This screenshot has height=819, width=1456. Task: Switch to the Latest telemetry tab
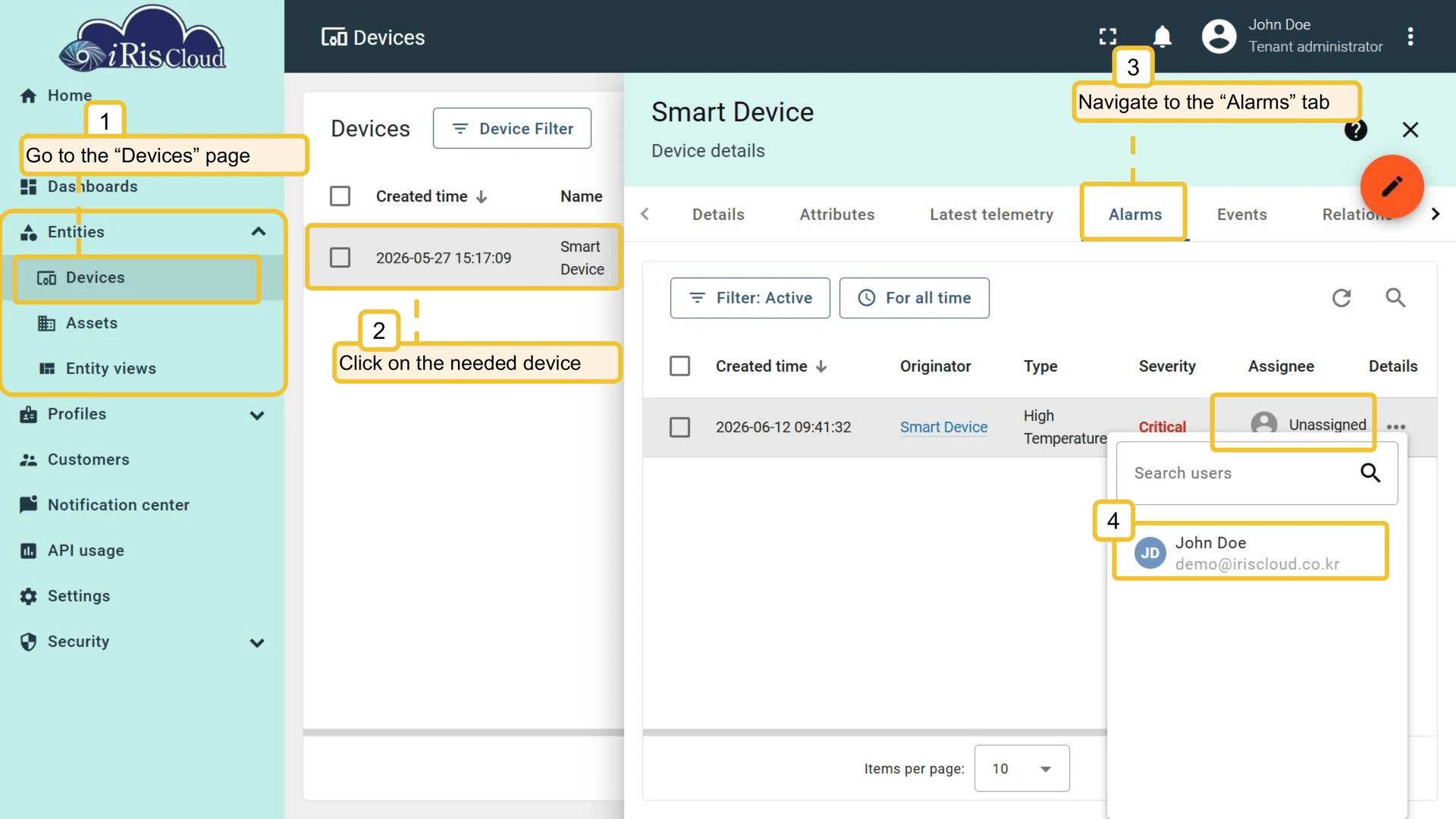point(991,215)
